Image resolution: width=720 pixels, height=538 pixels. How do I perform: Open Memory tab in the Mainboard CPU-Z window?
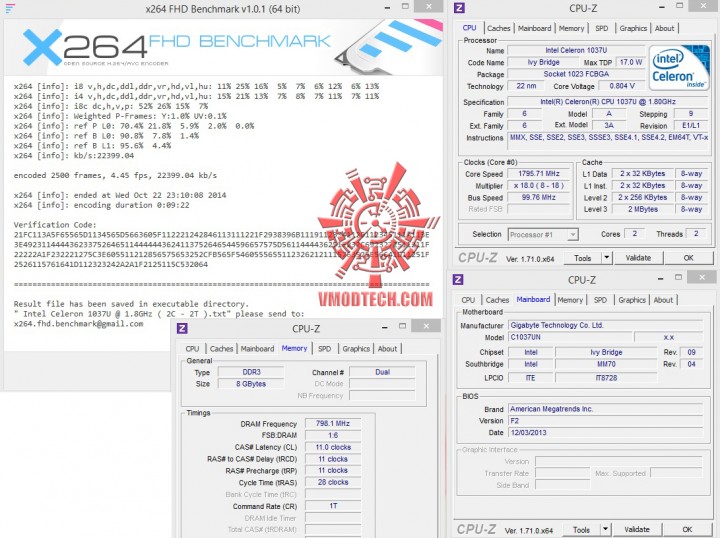[570, 300]
